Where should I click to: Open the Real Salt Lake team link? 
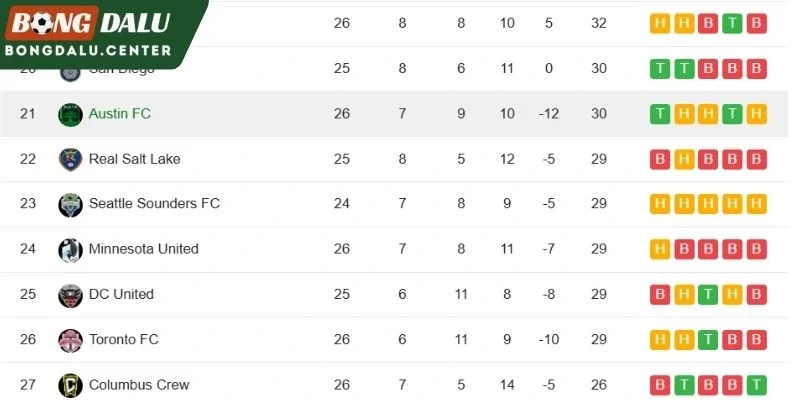coord(135,159)
